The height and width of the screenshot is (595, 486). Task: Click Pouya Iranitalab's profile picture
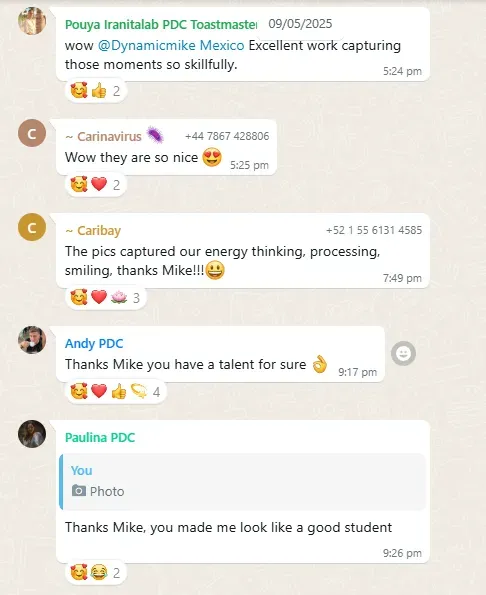(32, 21)
